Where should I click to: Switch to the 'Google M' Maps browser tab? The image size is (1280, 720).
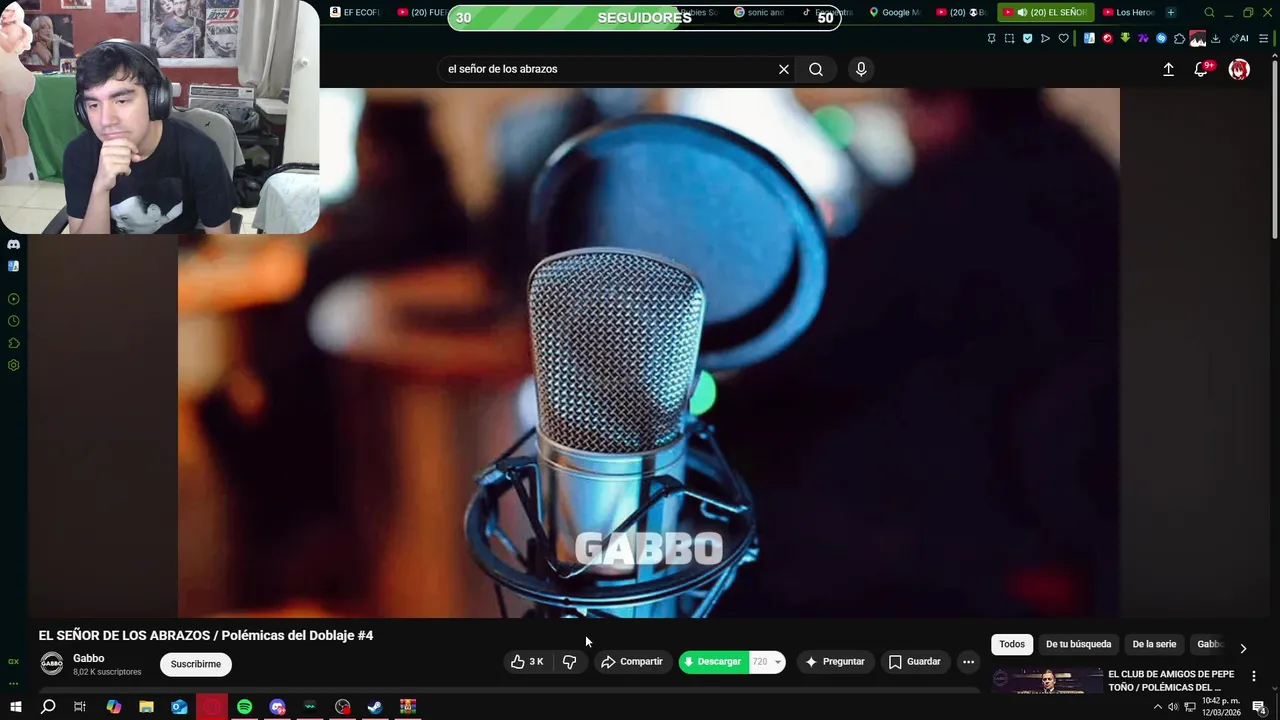coord(893,12)
